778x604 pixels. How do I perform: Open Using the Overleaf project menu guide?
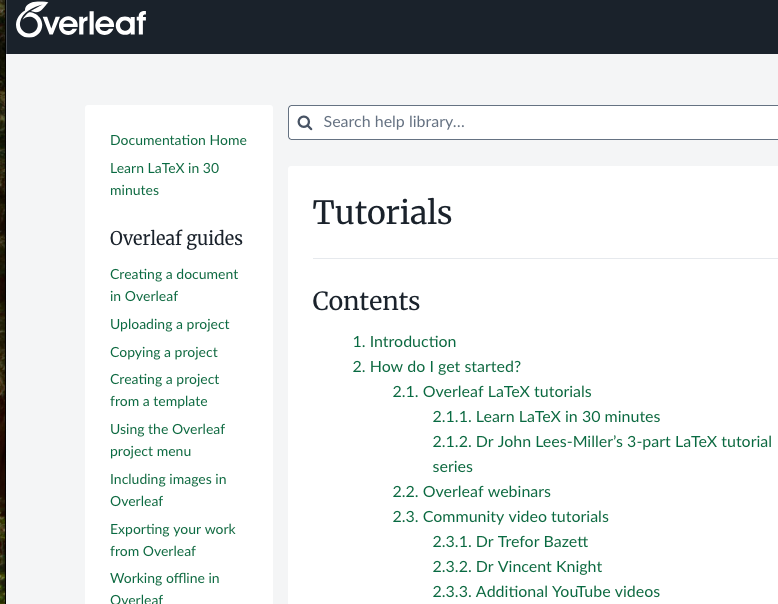pos(167,440)
